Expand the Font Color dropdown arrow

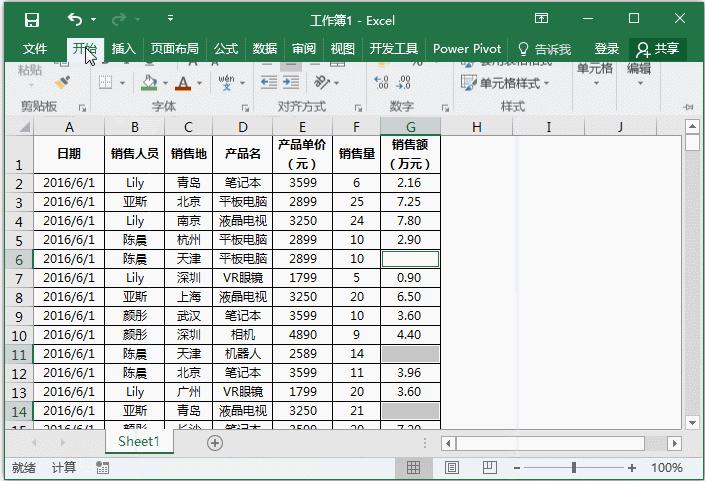click(x=199, y=83)
